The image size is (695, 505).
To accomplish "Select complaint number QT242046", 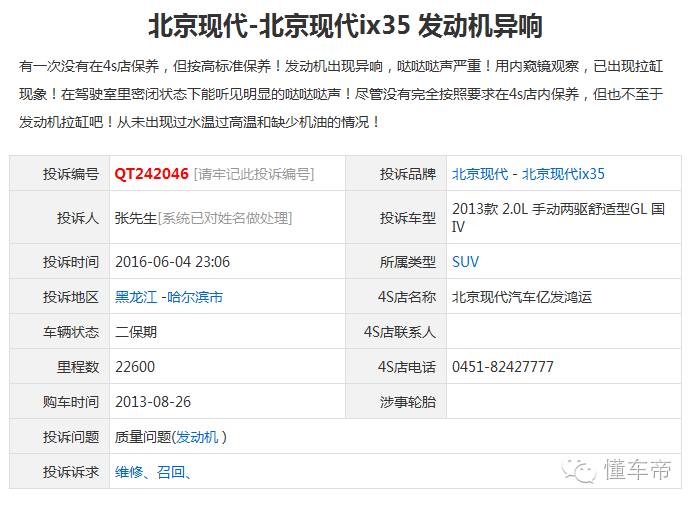I will tap(152, 174).
